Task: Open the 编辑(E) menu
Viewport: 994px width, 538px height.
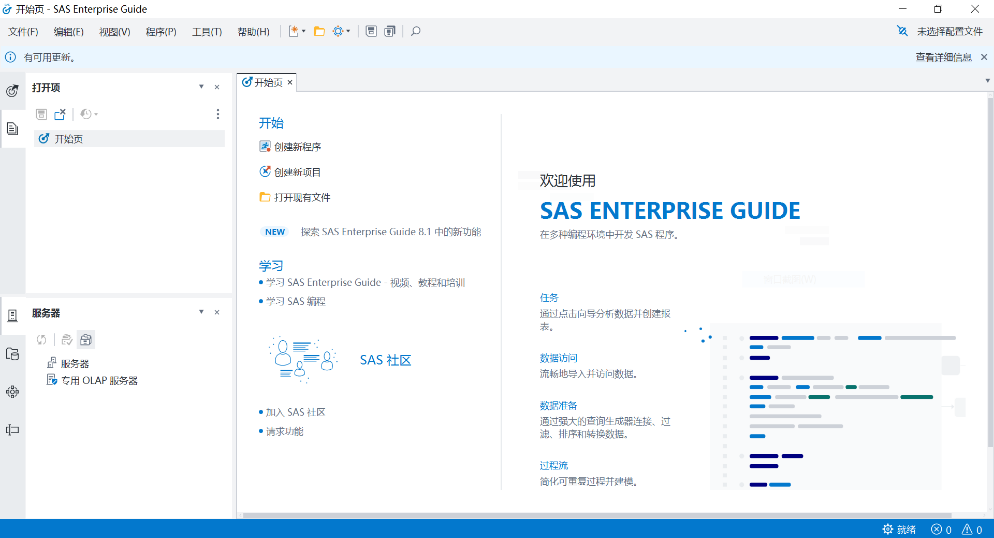Action: 68,32
